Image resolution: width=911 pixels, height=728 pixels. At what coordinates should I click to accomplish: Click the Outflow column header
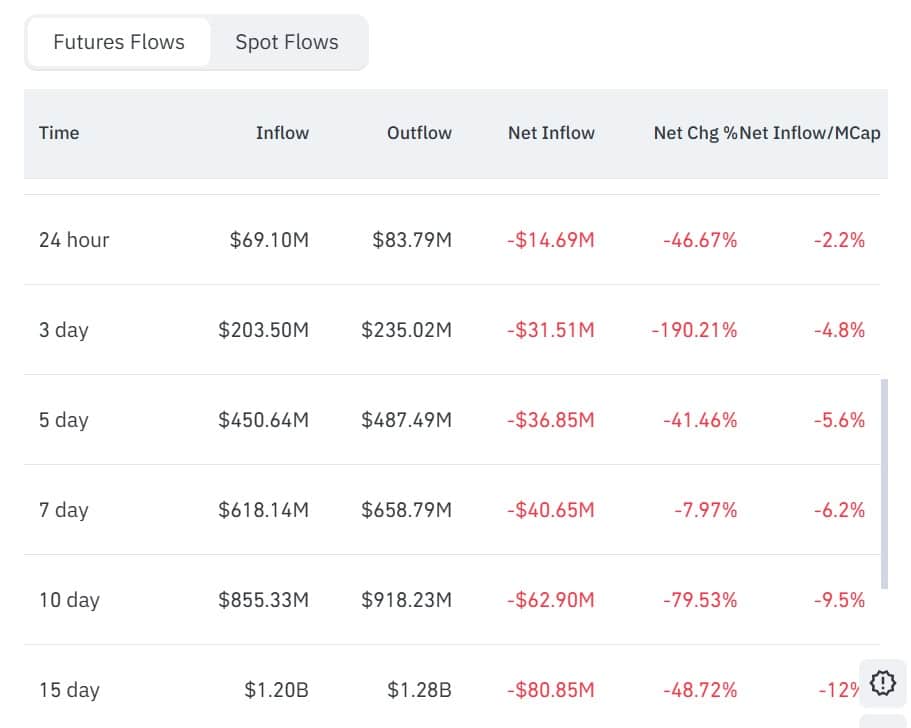(419, 133)
